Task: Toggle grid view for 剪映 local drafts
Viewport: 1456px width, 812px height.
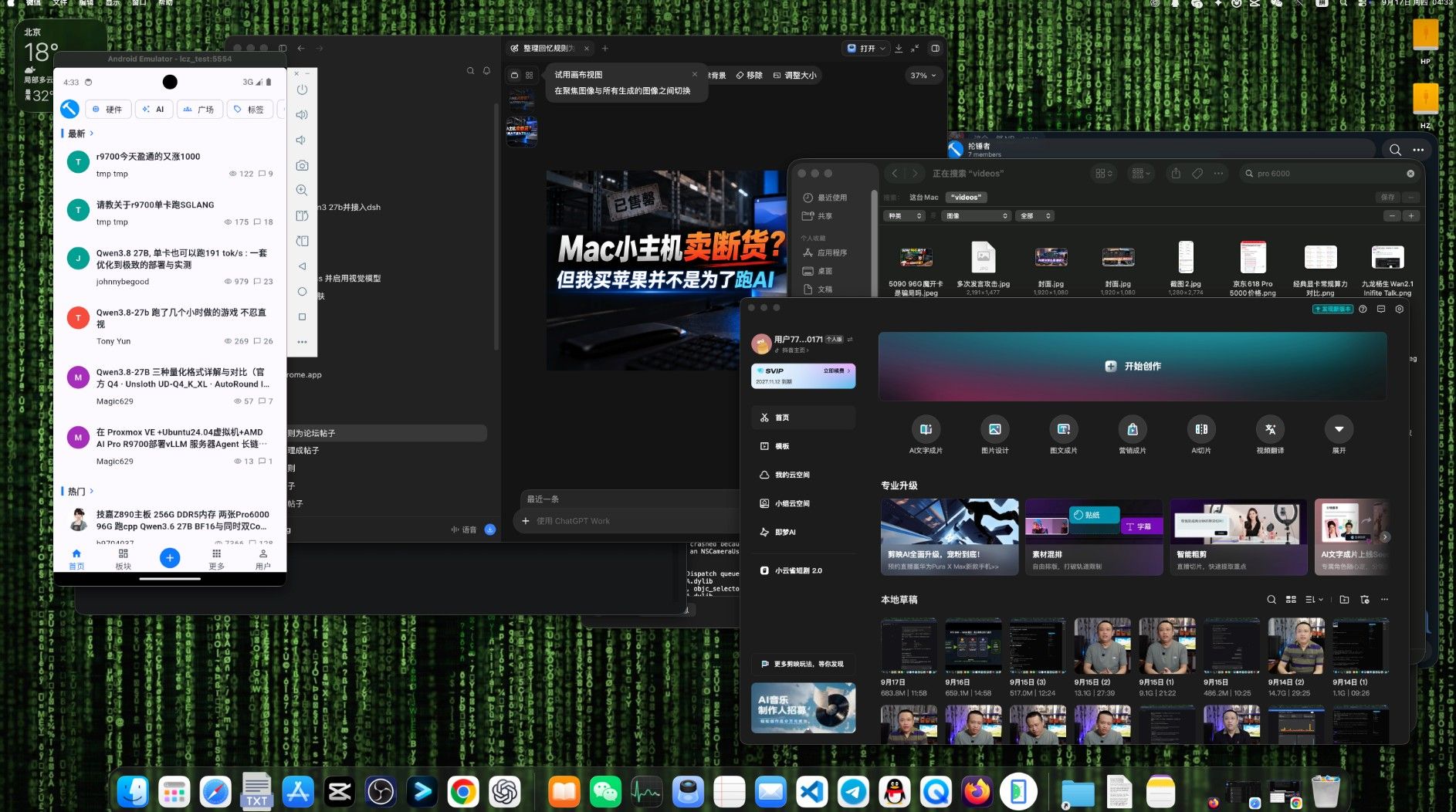Action: (x=1291, y=600)
